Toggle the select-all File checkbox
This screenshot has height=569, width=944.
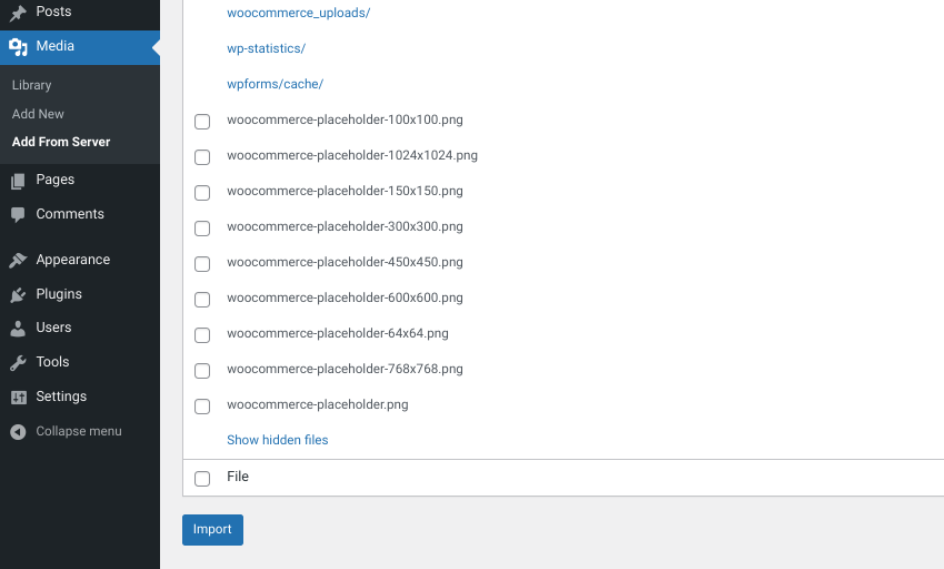coord(202,479)
